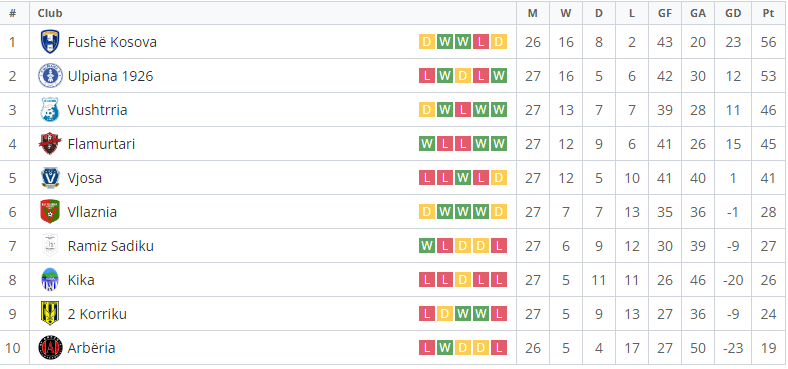This screenshot has height=369, width=788.
Task: Click Fushë Kosova's red L form badge
Action: (481, 42)
